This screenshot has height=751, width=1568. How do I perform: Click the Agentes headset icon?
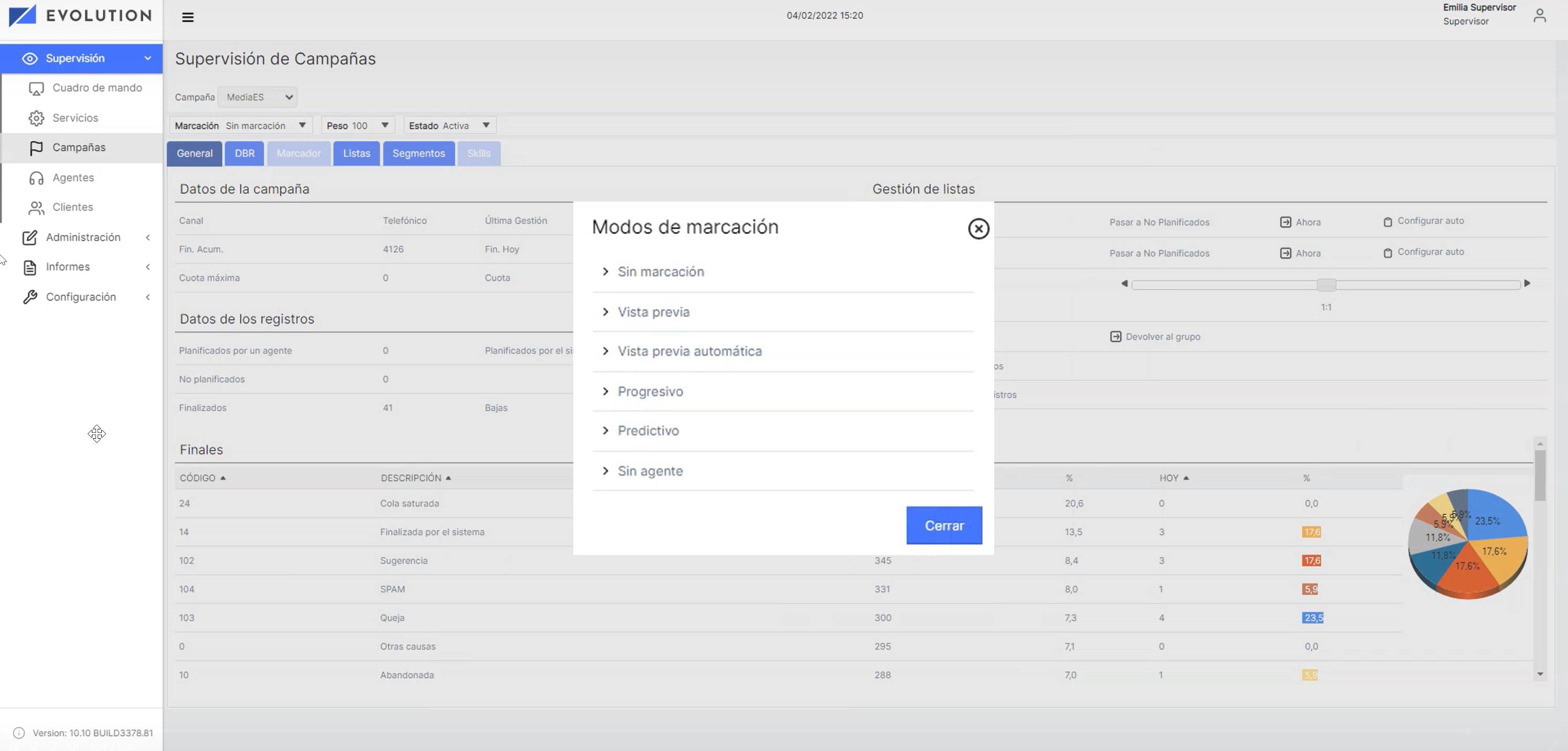coord(37,178)
